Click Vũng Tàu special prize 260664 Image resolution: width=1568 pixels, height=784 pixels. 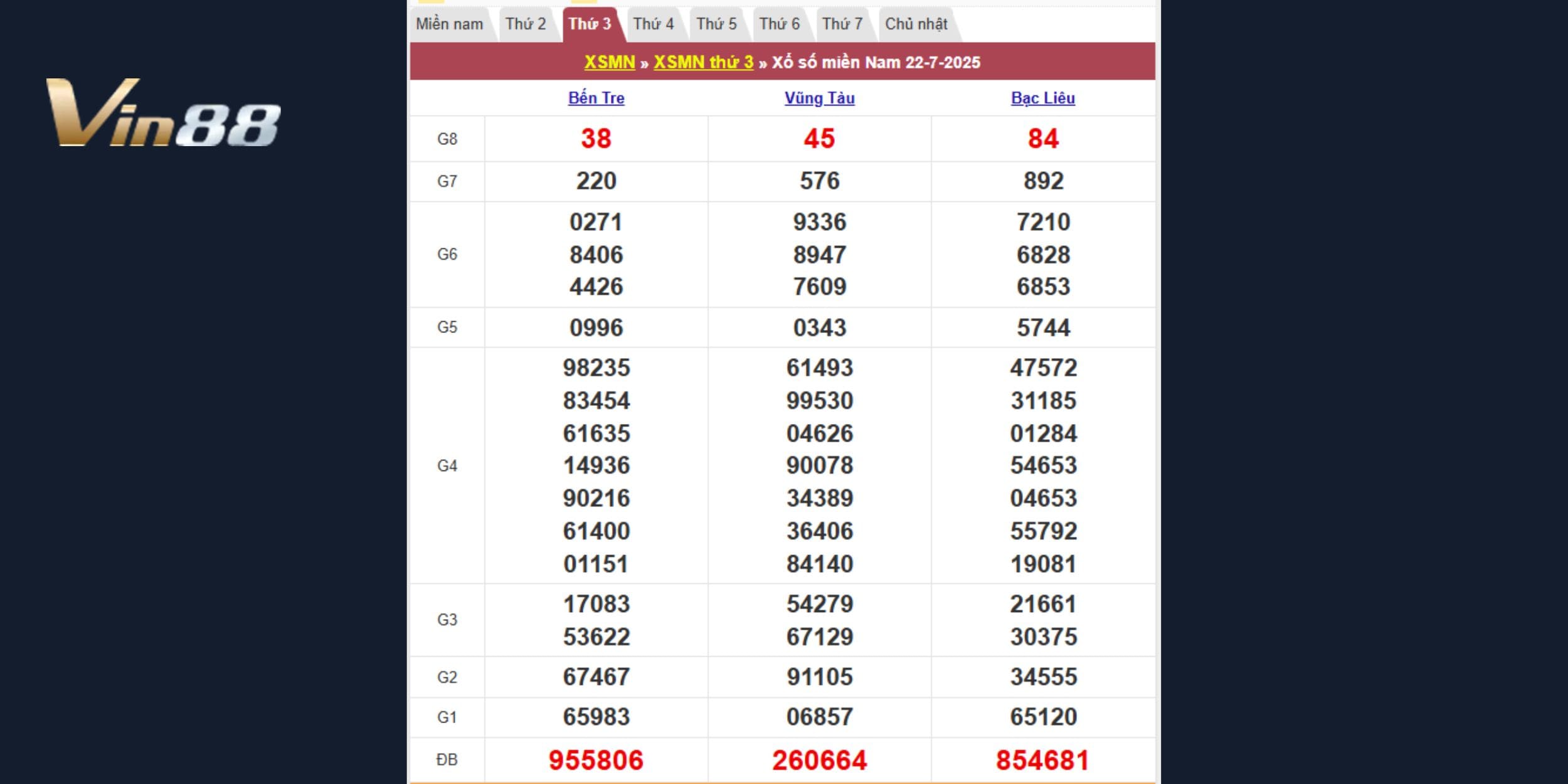(819, 760)
